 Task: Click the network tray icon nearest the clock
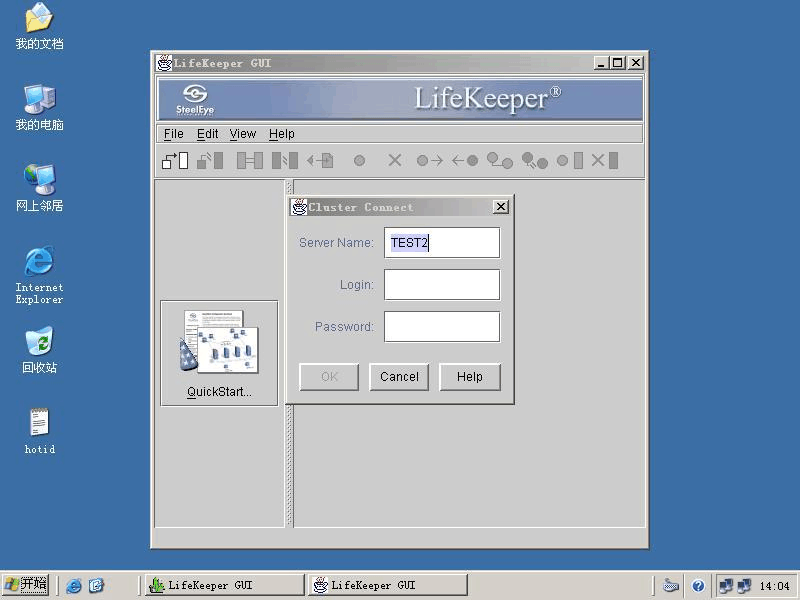(x=744, y=586)
